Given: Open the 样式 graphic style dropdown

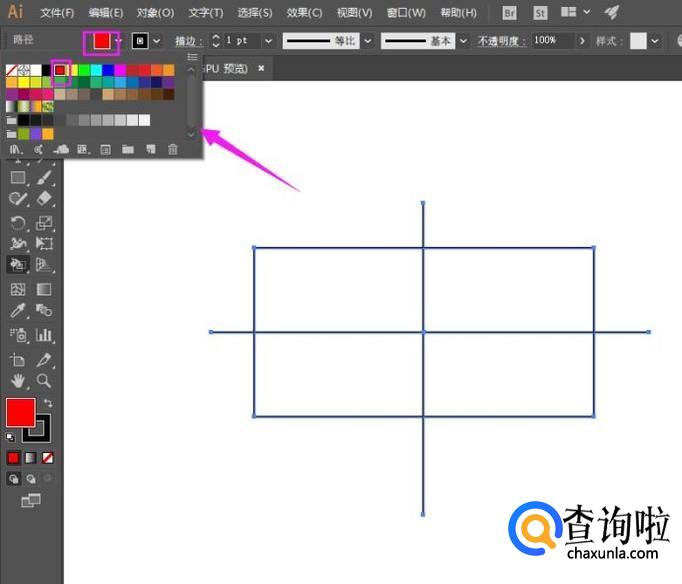Looking at the screenshot, I should click(655, 41).
